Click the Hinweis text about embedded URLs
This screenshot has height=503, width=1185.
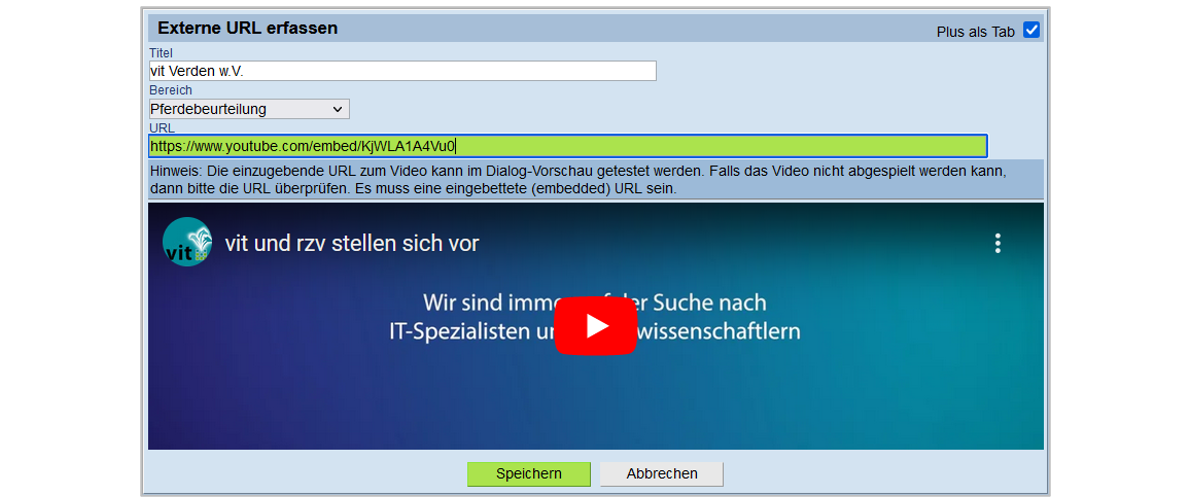coord(578,180)
